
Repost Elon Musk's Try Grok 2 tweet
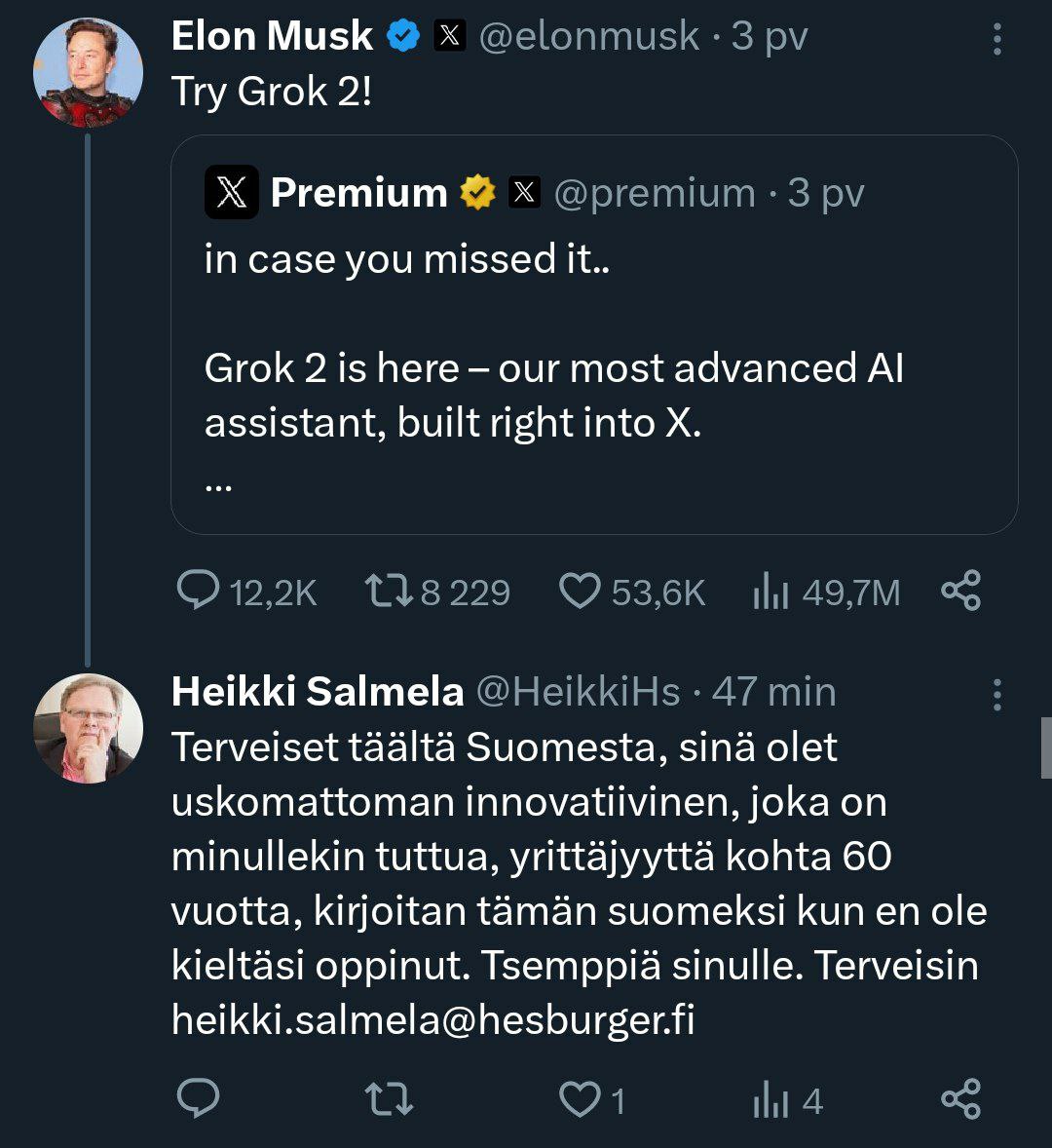tap(388, 592)
